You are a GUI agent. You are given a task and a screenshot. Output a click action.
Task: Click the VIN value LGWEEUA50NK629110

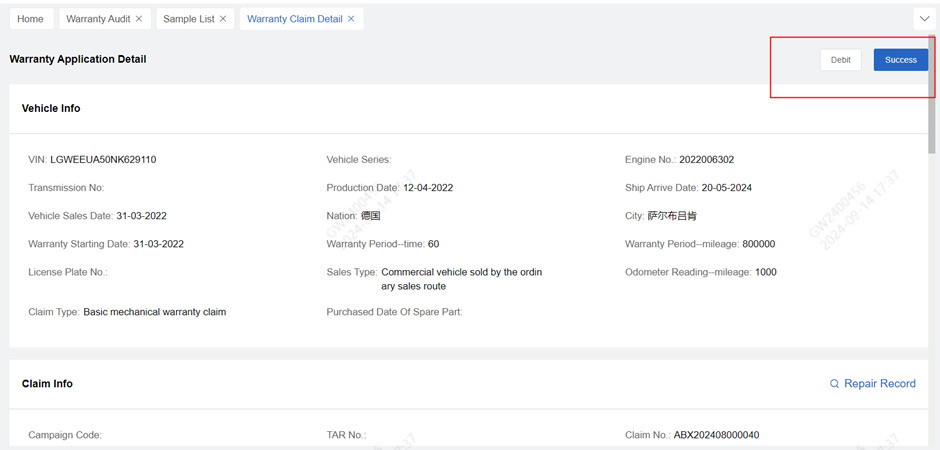click(104, 159)
